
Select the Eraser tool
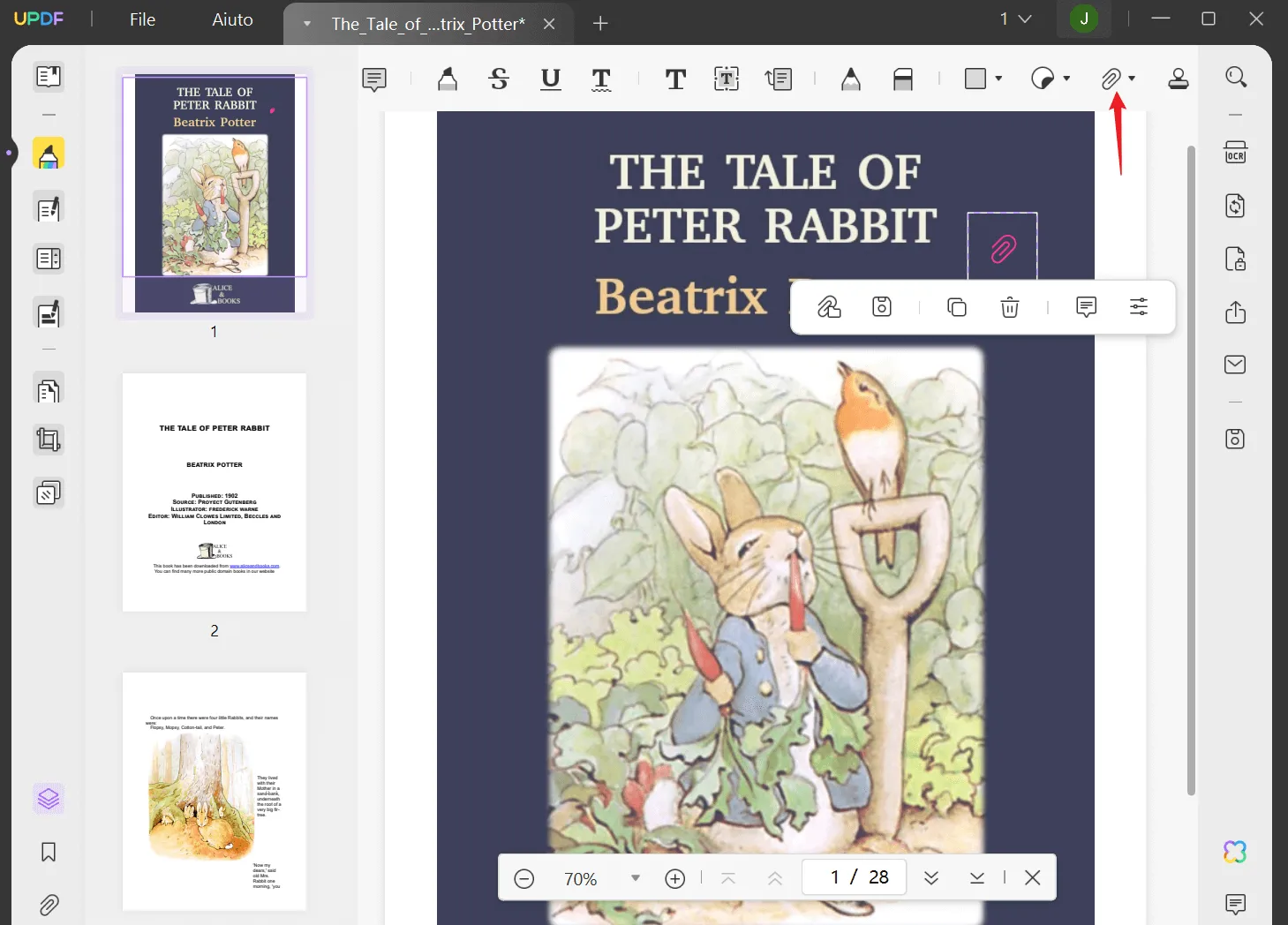point(903,79)
